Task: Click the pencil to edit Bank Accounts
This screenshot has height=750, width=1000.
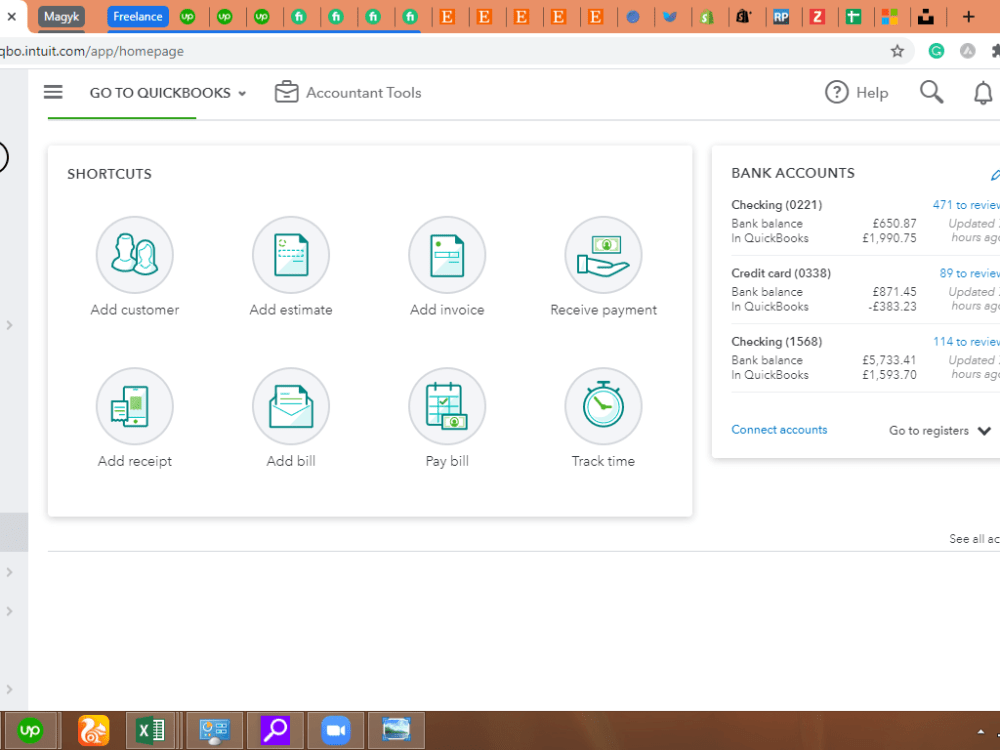Action: pyautogui.click(x=995, y=173)
